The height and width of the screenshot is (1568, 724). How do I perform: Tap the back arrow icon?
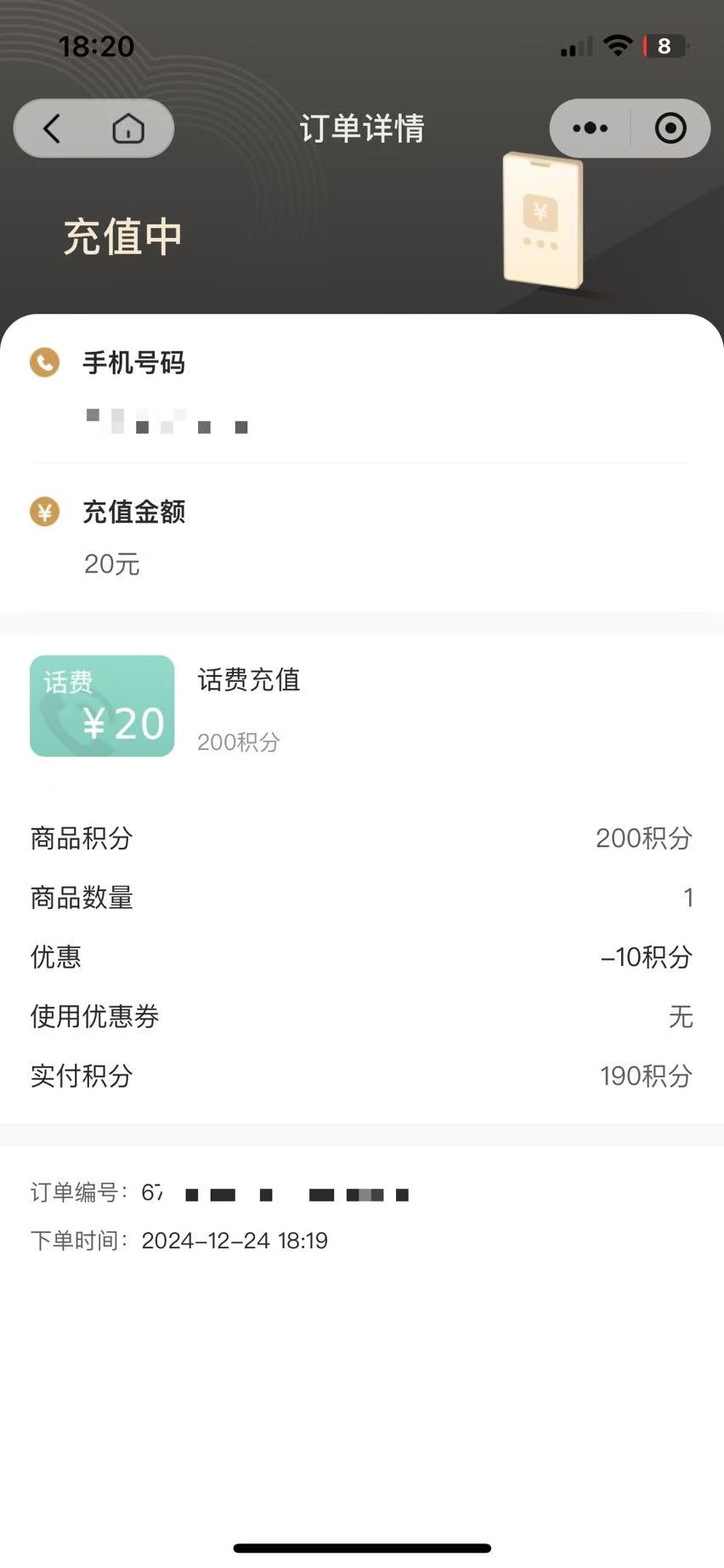pyautogui.click(x=52, y=129)
